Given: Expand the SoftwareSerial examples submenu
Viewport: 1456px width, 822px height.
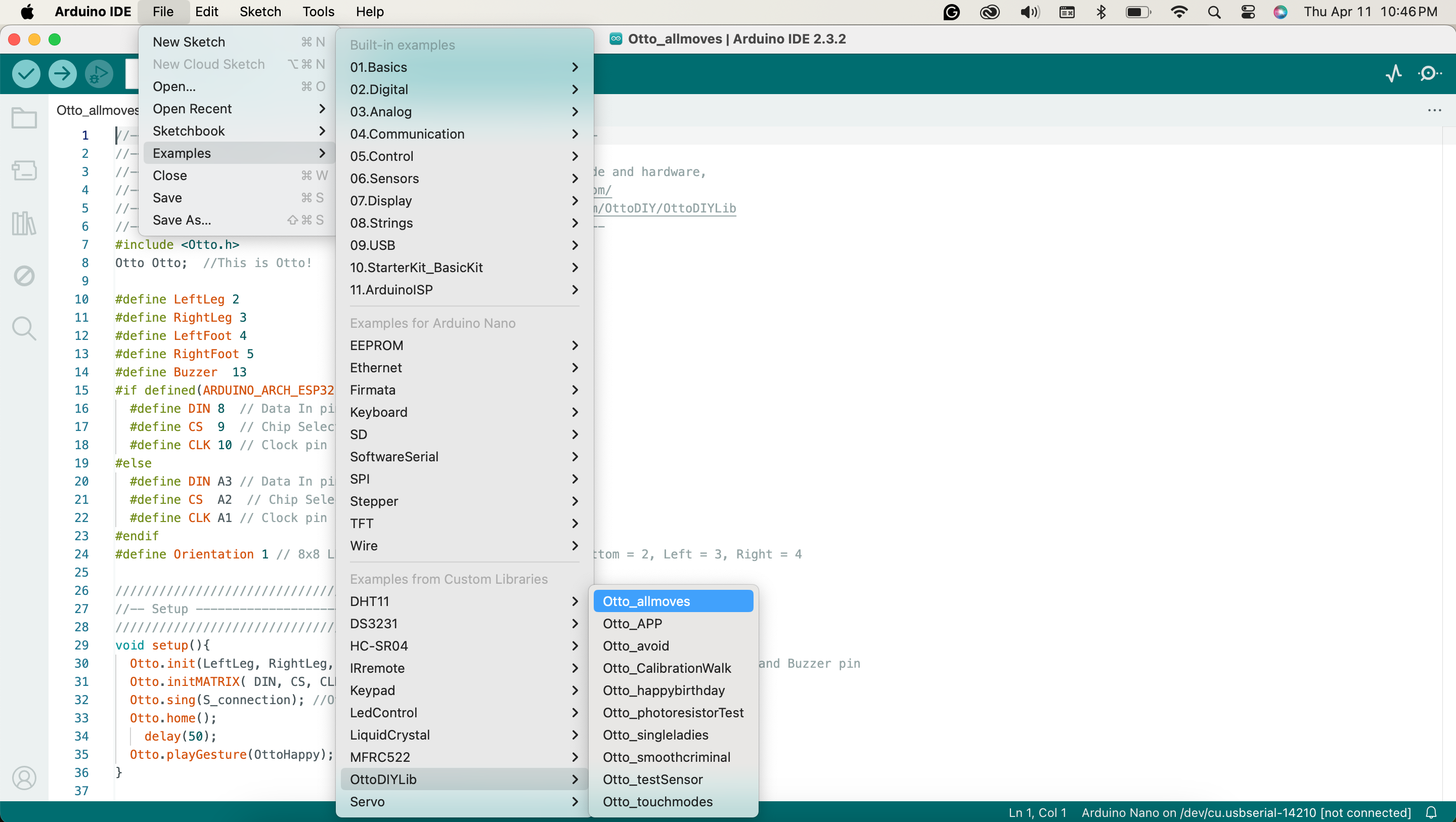Looking at the screenshot, I should 464,457.
